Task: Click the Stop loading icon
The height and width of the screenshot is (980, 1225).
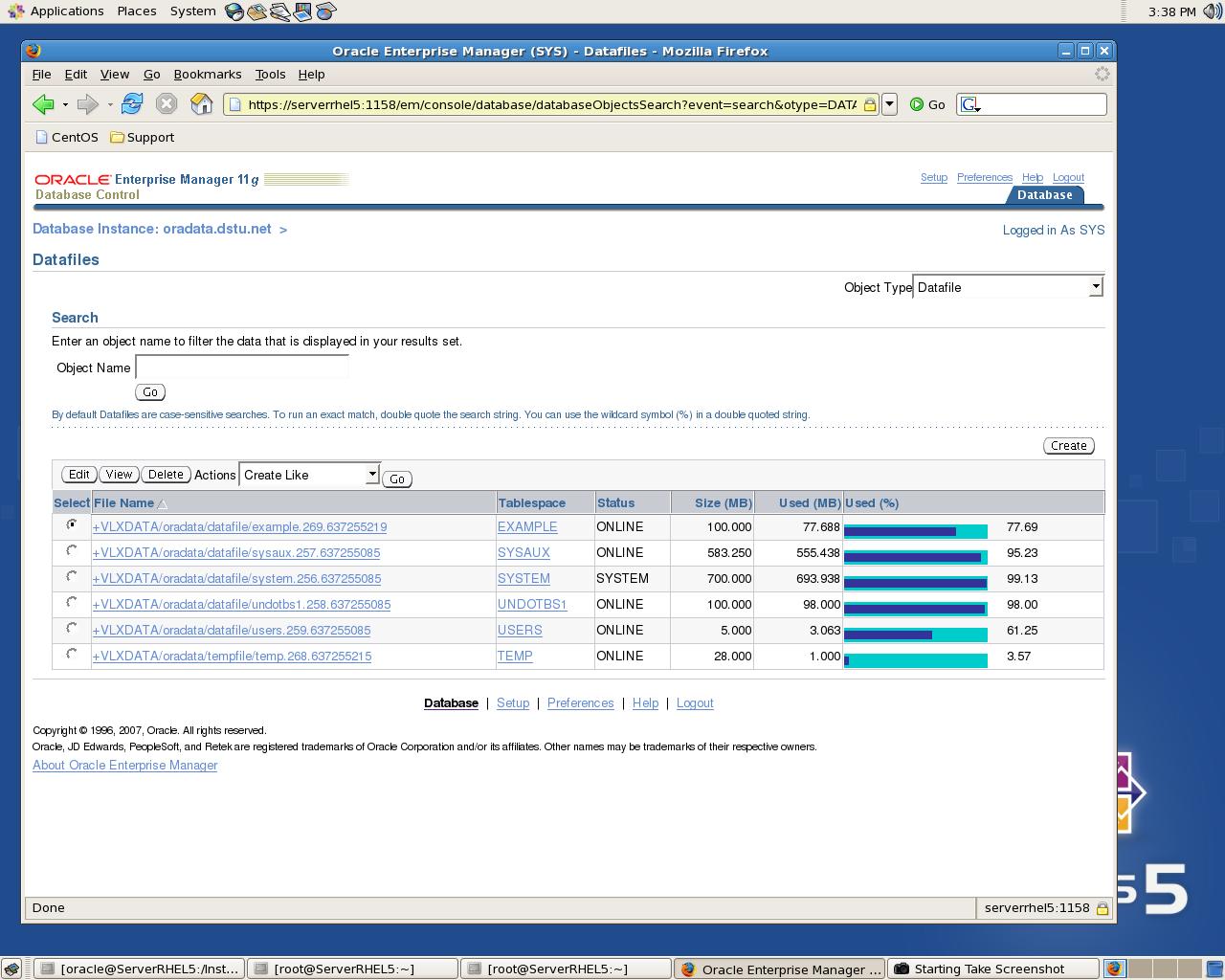Action: coord(167,104)
